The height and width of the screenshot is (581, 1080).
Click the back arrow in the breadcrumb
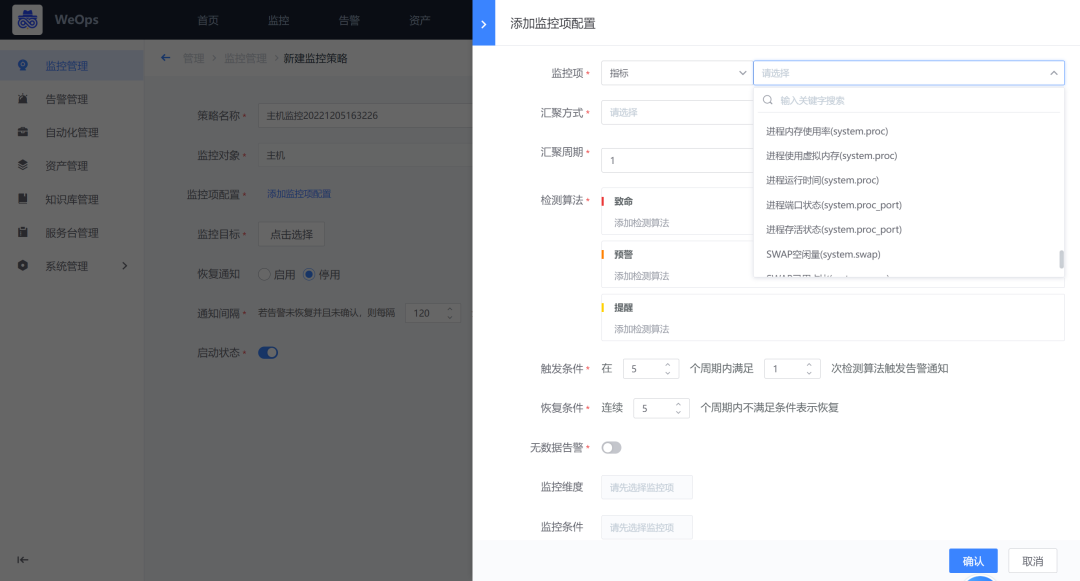[x=165, y=58]
